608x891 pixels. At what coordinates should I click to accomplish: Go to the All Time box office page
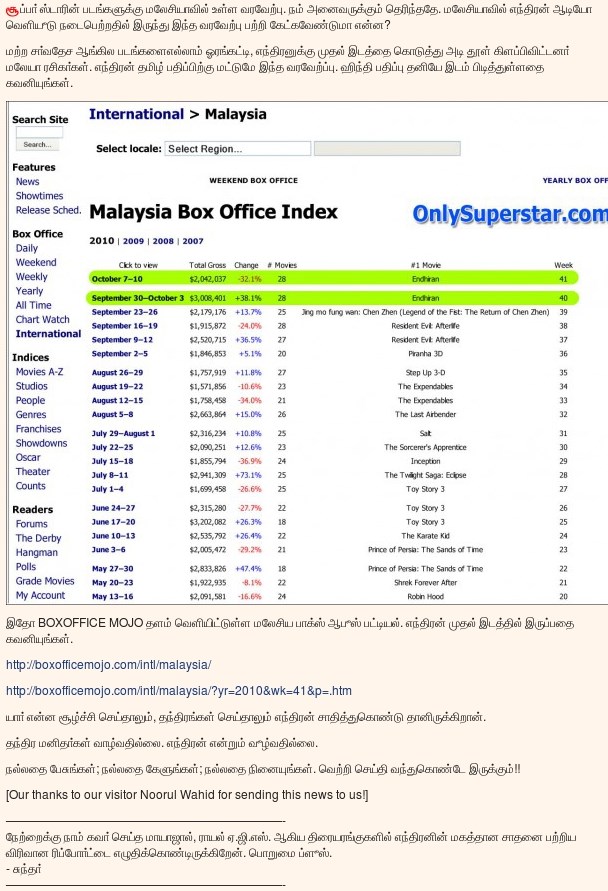tap(33, 305)
